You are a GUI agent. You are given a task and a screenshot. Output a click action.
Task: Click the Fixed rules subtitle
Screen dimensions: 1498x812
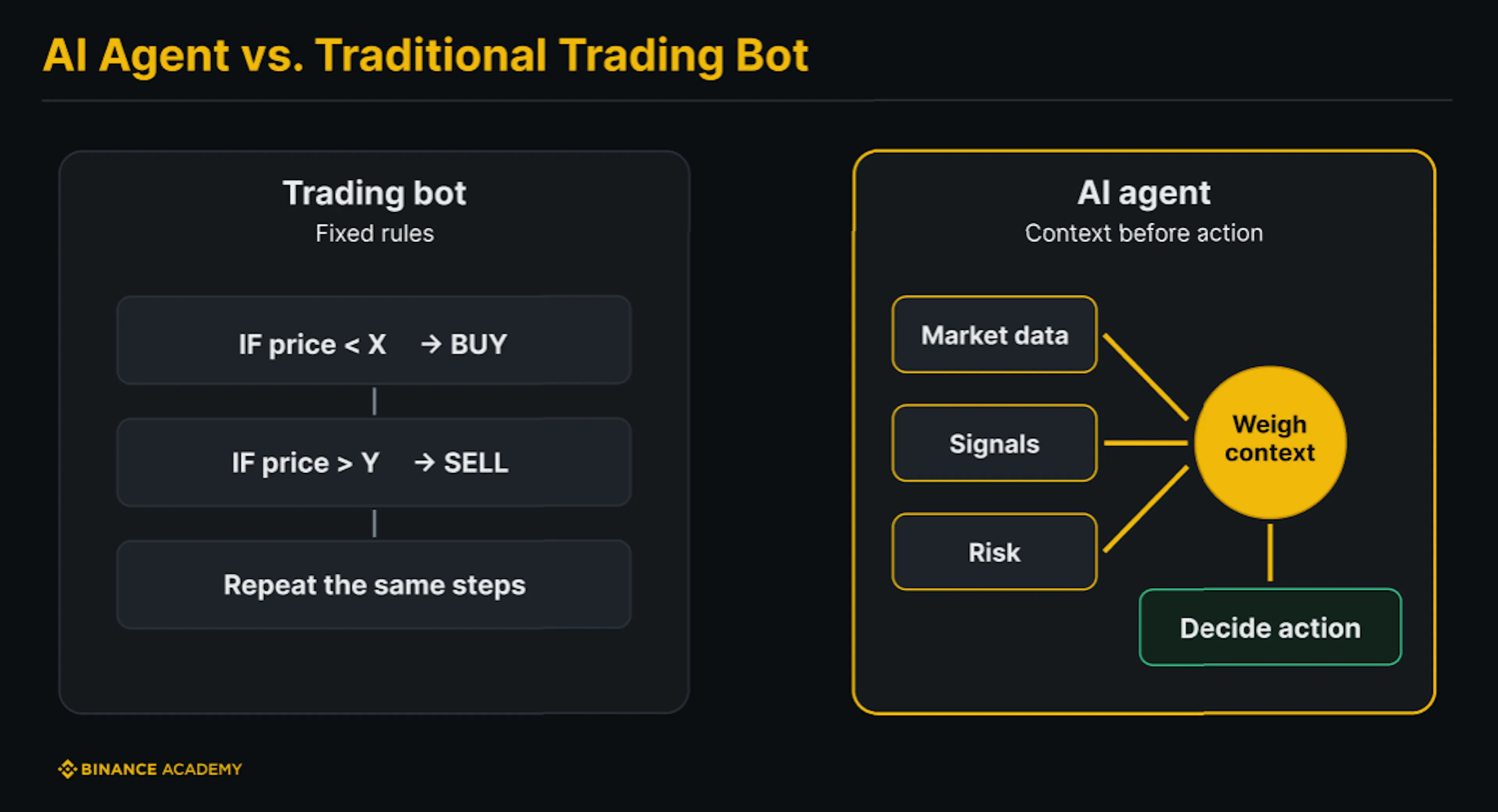click(x=374, y=233)
